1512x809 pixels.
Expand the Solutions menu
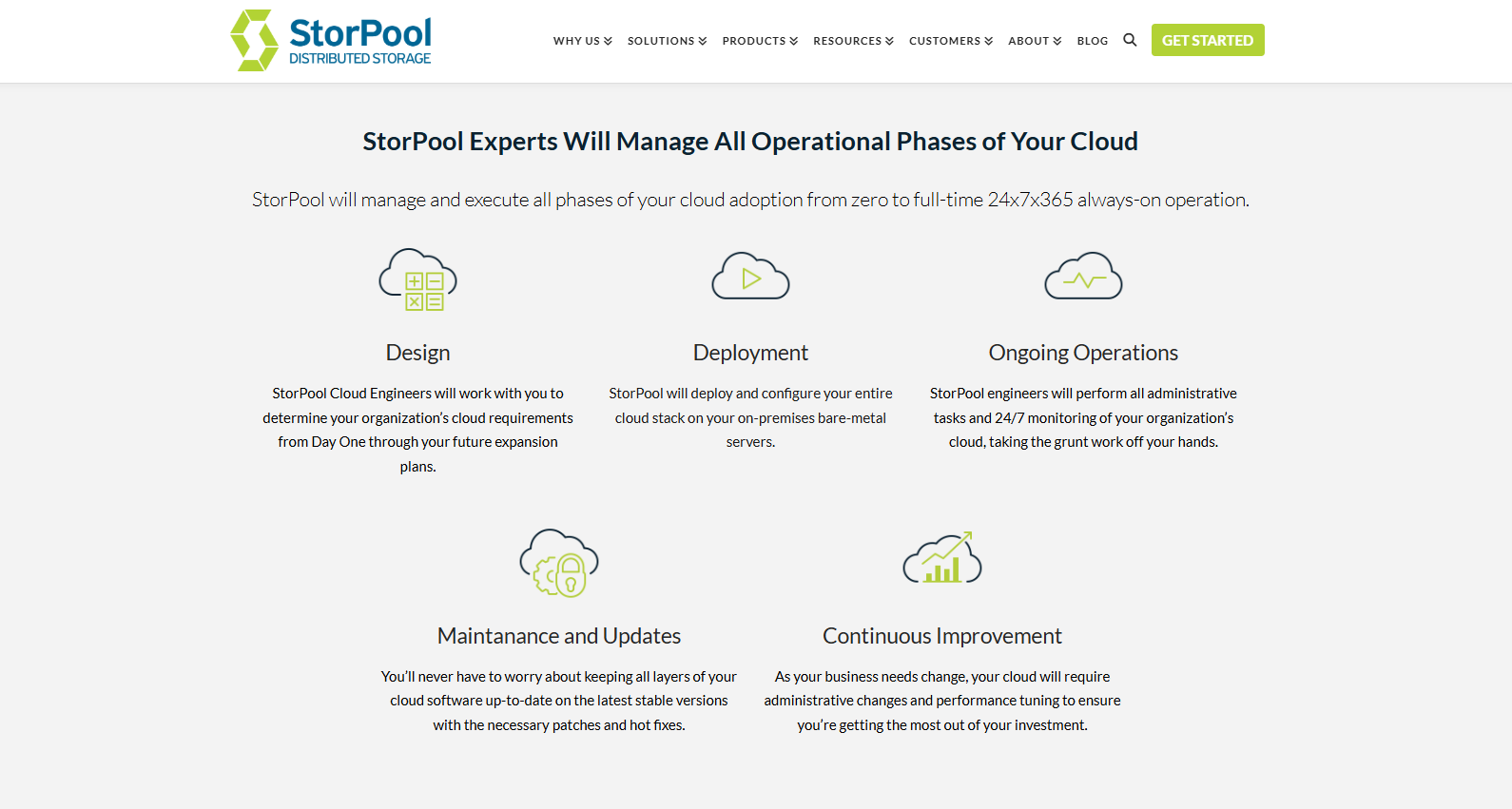(668, 41)
